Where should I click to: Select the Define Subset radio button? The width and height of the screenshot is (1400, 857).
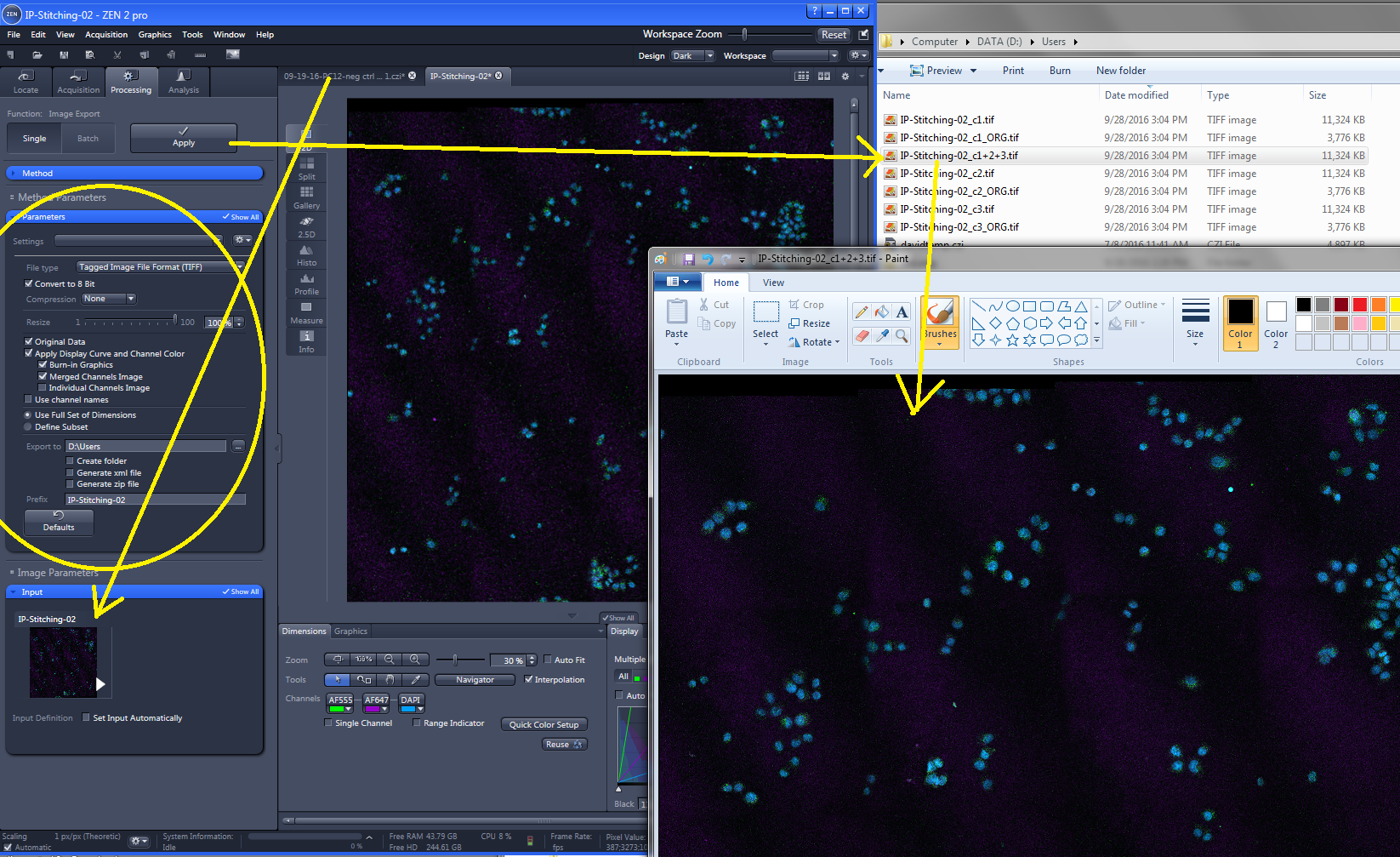click(x=28, y=427)
